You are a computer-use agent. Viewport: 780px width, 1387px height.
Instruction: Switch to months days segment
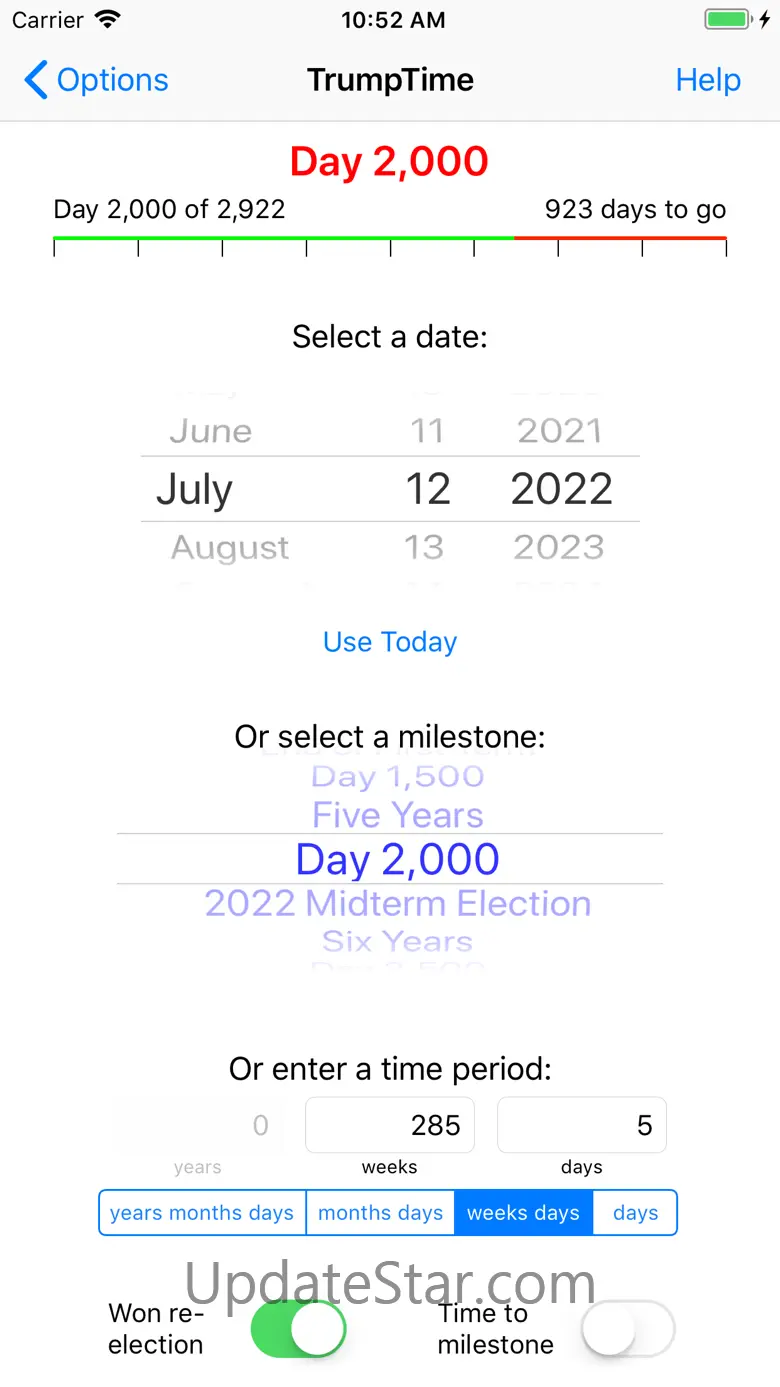coord(380,1213)
